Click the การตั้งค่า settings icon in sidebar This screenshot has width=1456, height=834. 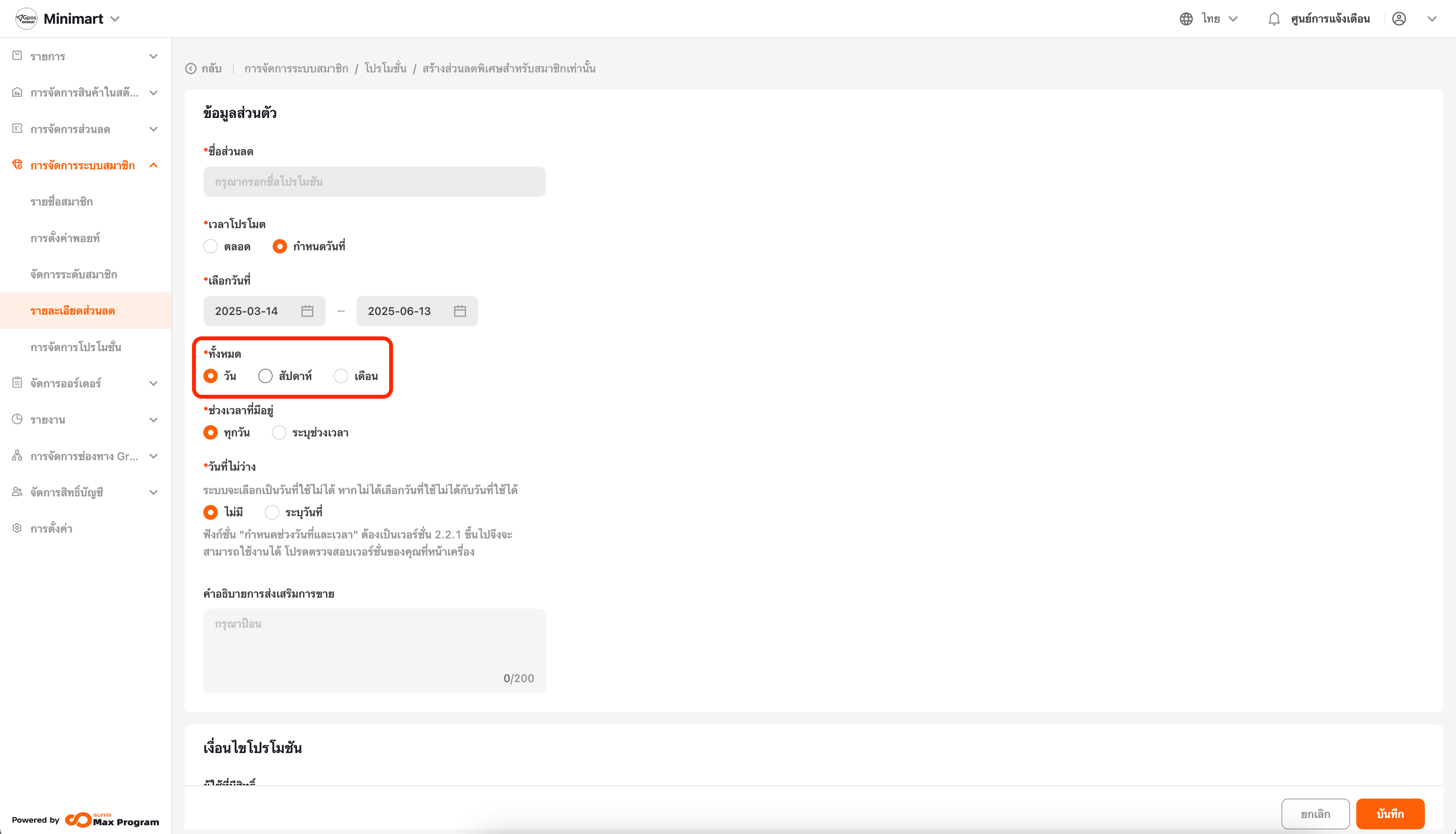(x=17, y=528)
